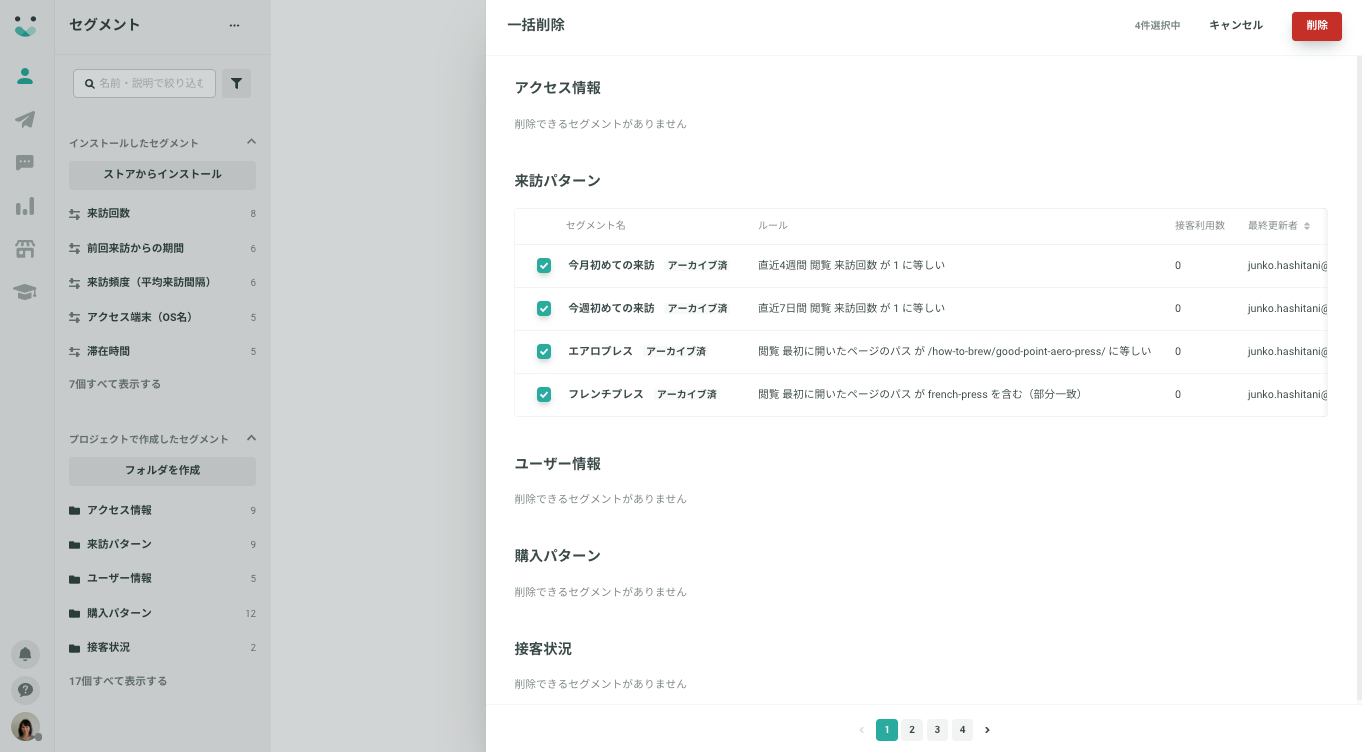
Task: Open the bar chart analytics icon
Action: point(25,206)
